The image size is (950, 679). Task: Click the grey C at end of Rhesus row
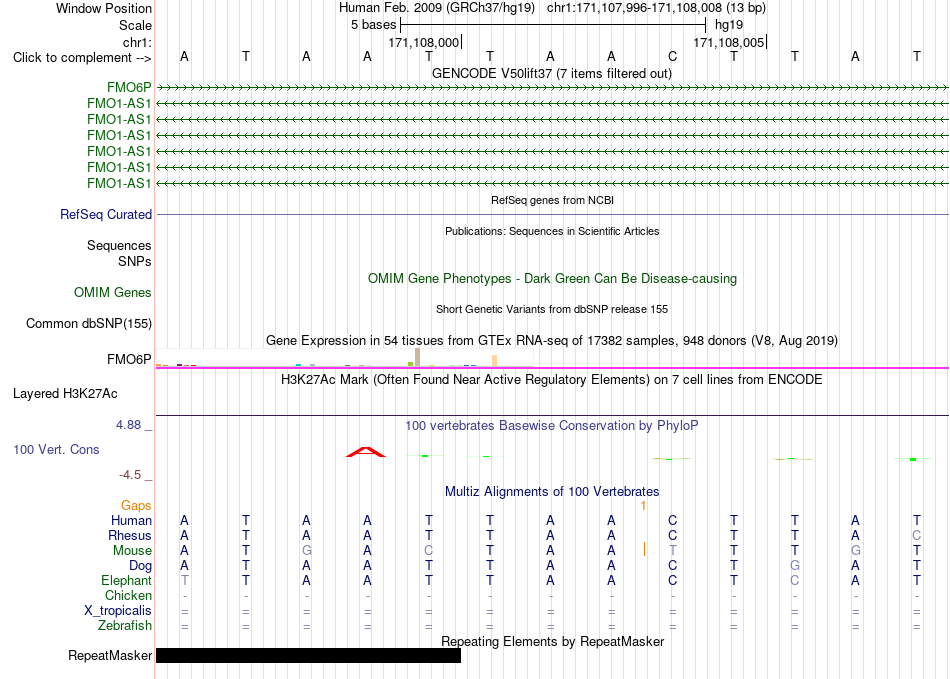(x=917, y=535)
